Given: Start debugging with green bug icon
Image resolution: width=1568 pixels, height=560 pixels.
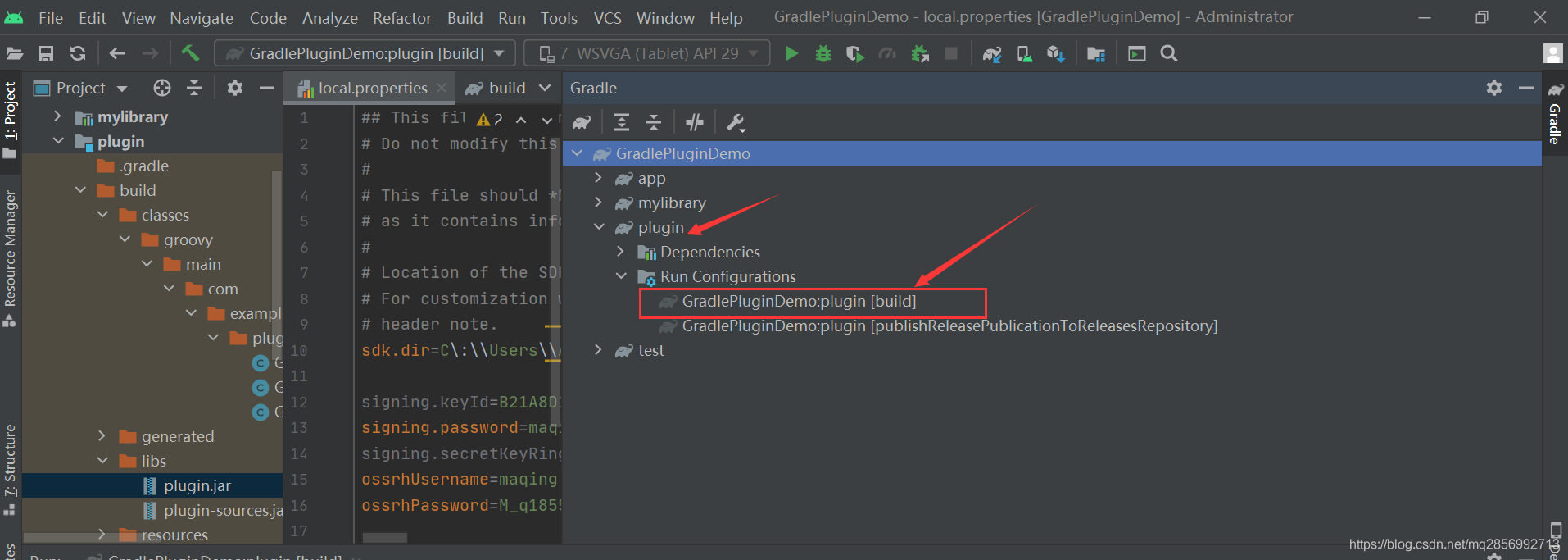Looking at the screenshot, I should 823,54.
